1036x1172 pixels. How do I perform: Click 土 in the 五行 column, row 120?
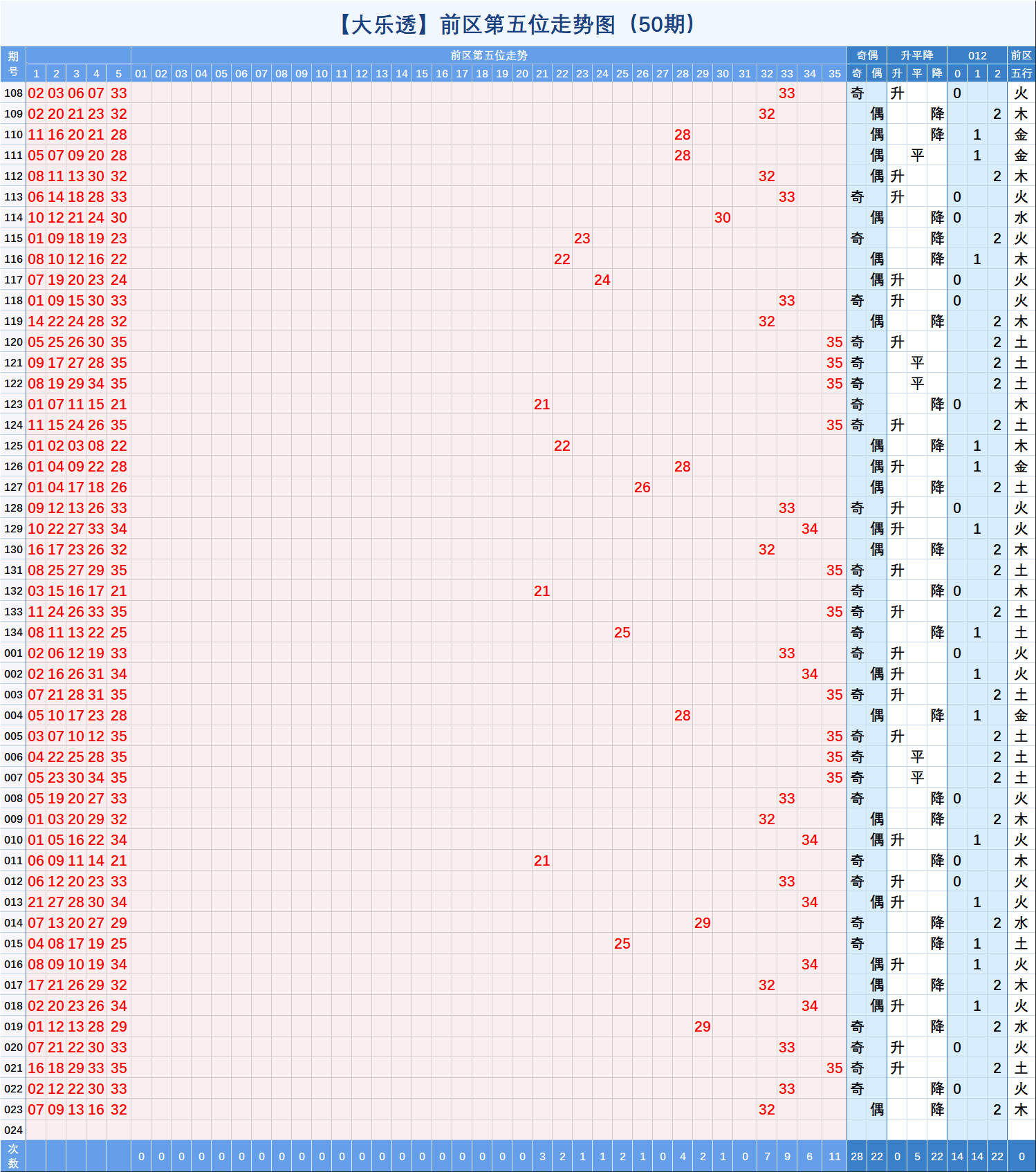[x=1021, y=342]
